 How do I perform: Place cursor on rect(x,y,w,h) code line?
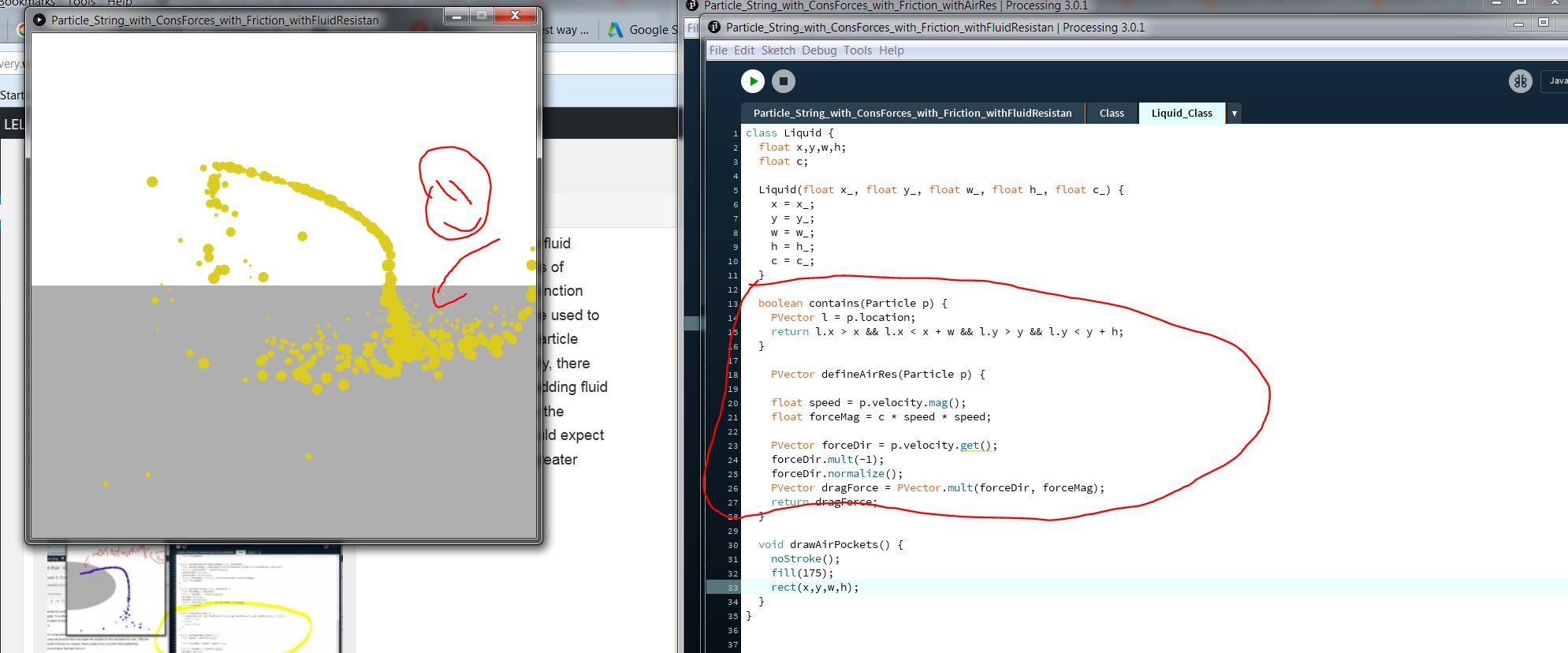coord(814,588)
